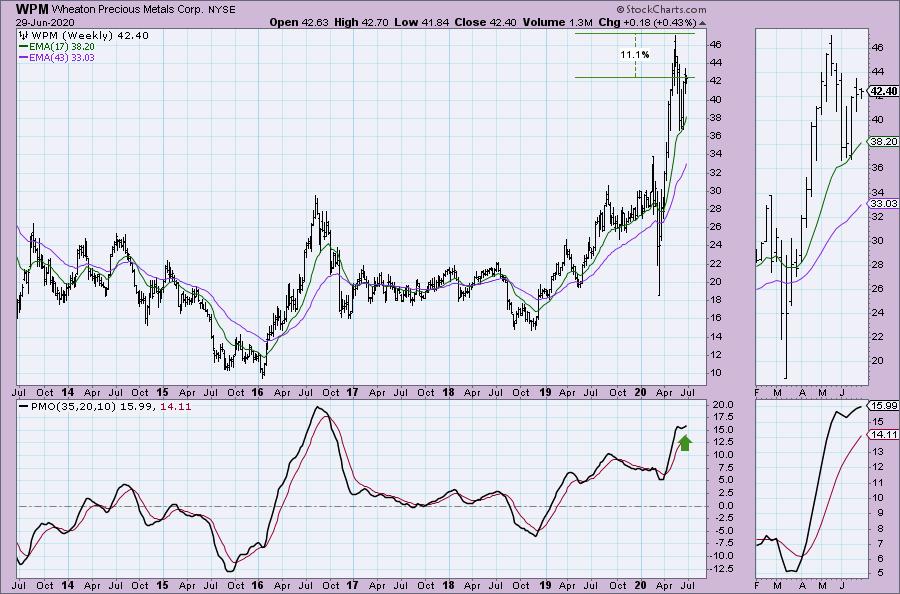The width and height of the screenshot is (900, 594).
Task: Click the 38.20 EMA price tag
Action: click(x=883, y=142)
